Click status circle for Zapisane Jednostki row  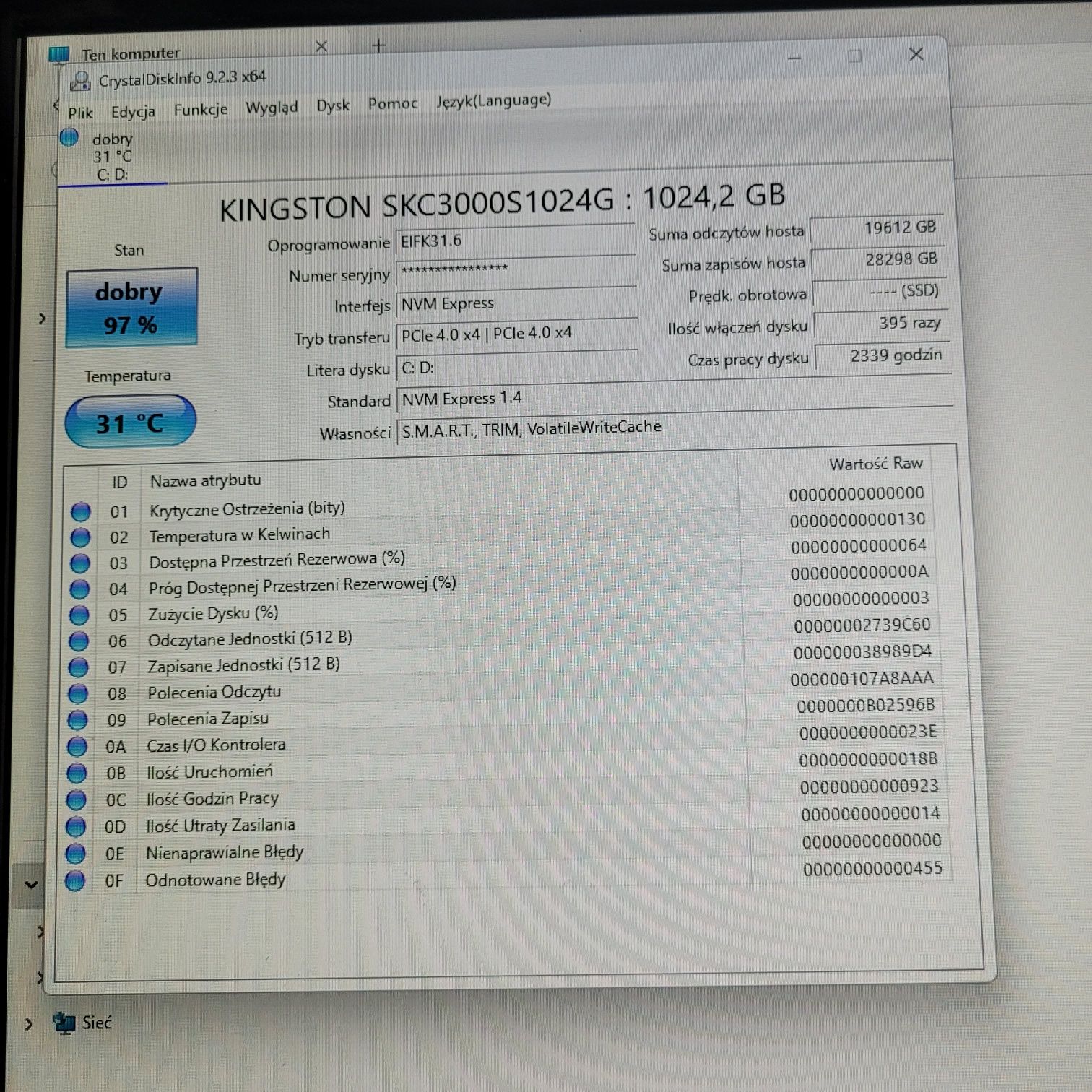pyautogui.click(x=78, y=667)
